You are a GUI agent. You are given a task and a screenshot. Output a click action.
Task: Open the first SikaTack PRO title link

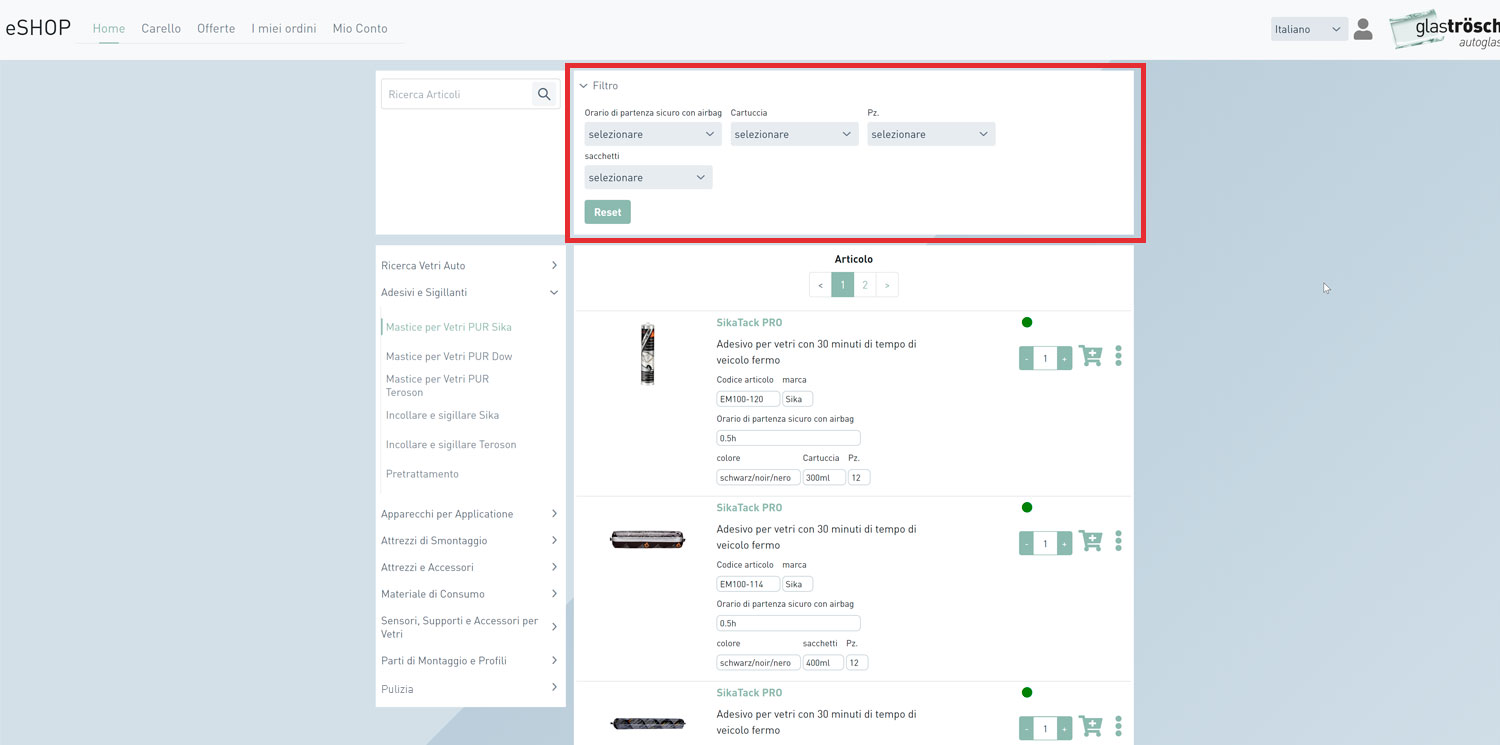pyautogui.click(x=749, y=323)
